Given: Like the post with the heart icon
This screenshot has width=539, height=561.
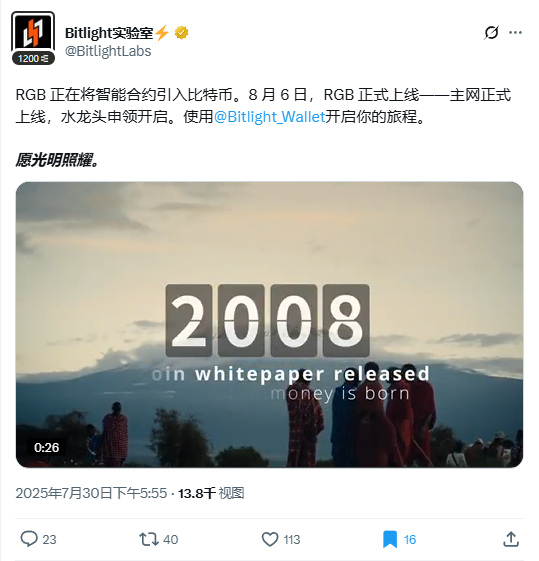Looking at the screenshot, I should tap(270, 540).
